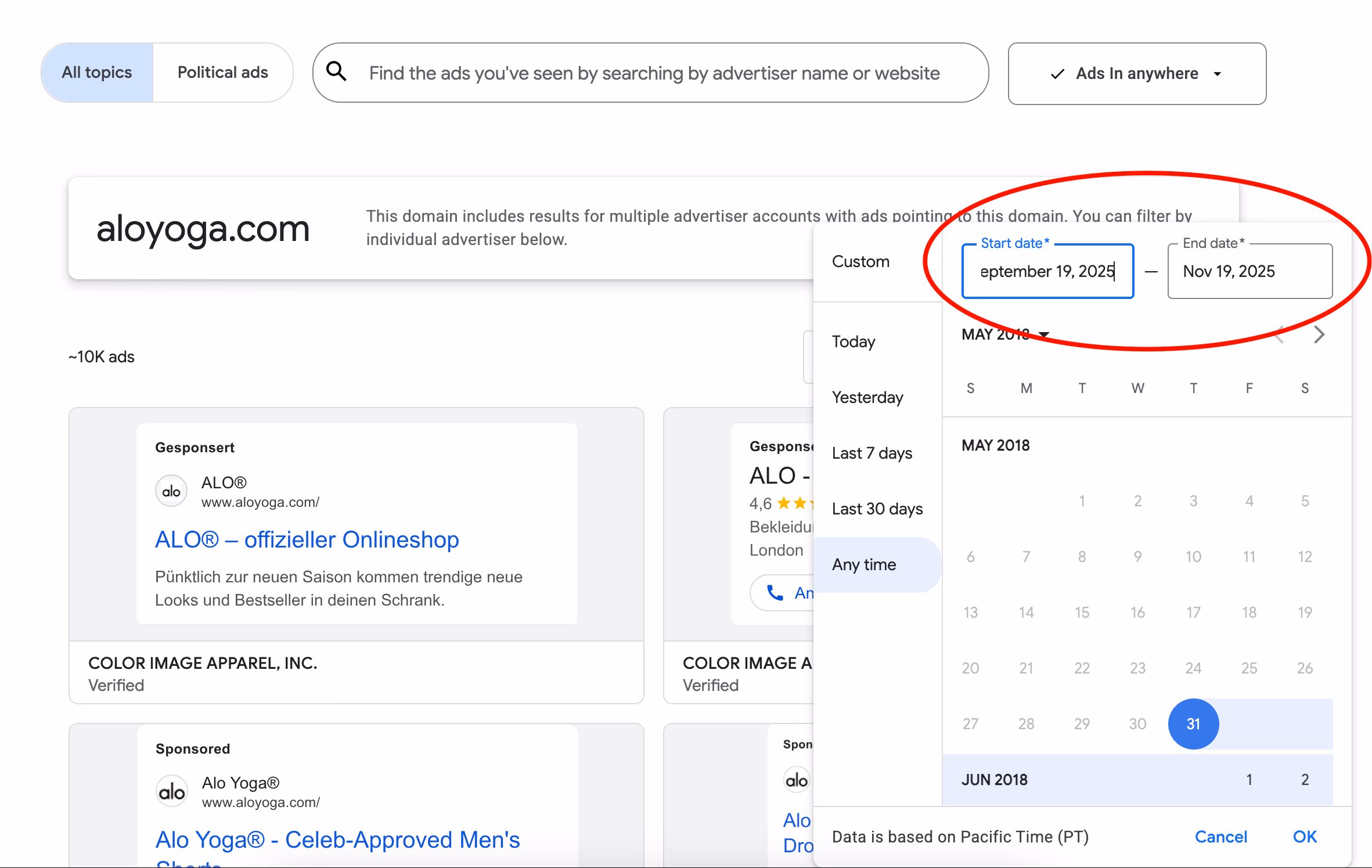Choose Last 7 days preset

click(x=872, y=453)
